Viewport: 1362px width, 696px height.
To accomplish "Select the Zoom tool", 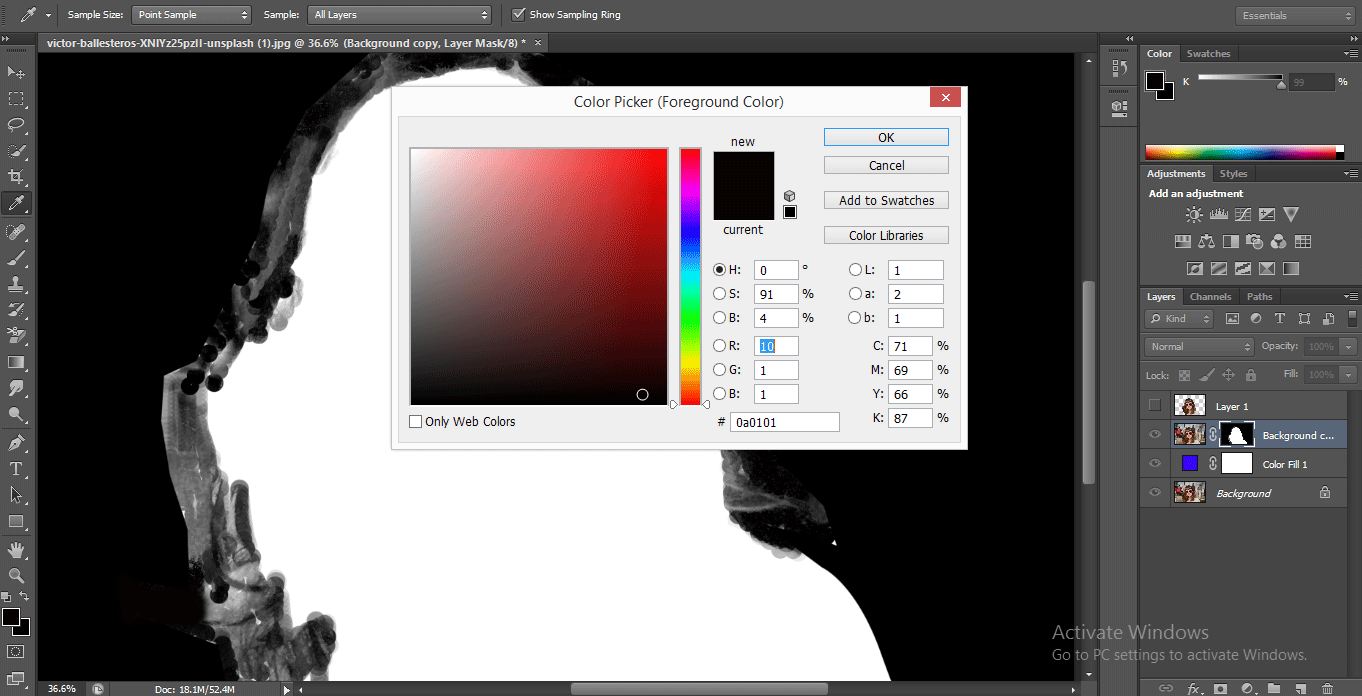I will pos(17,576).
